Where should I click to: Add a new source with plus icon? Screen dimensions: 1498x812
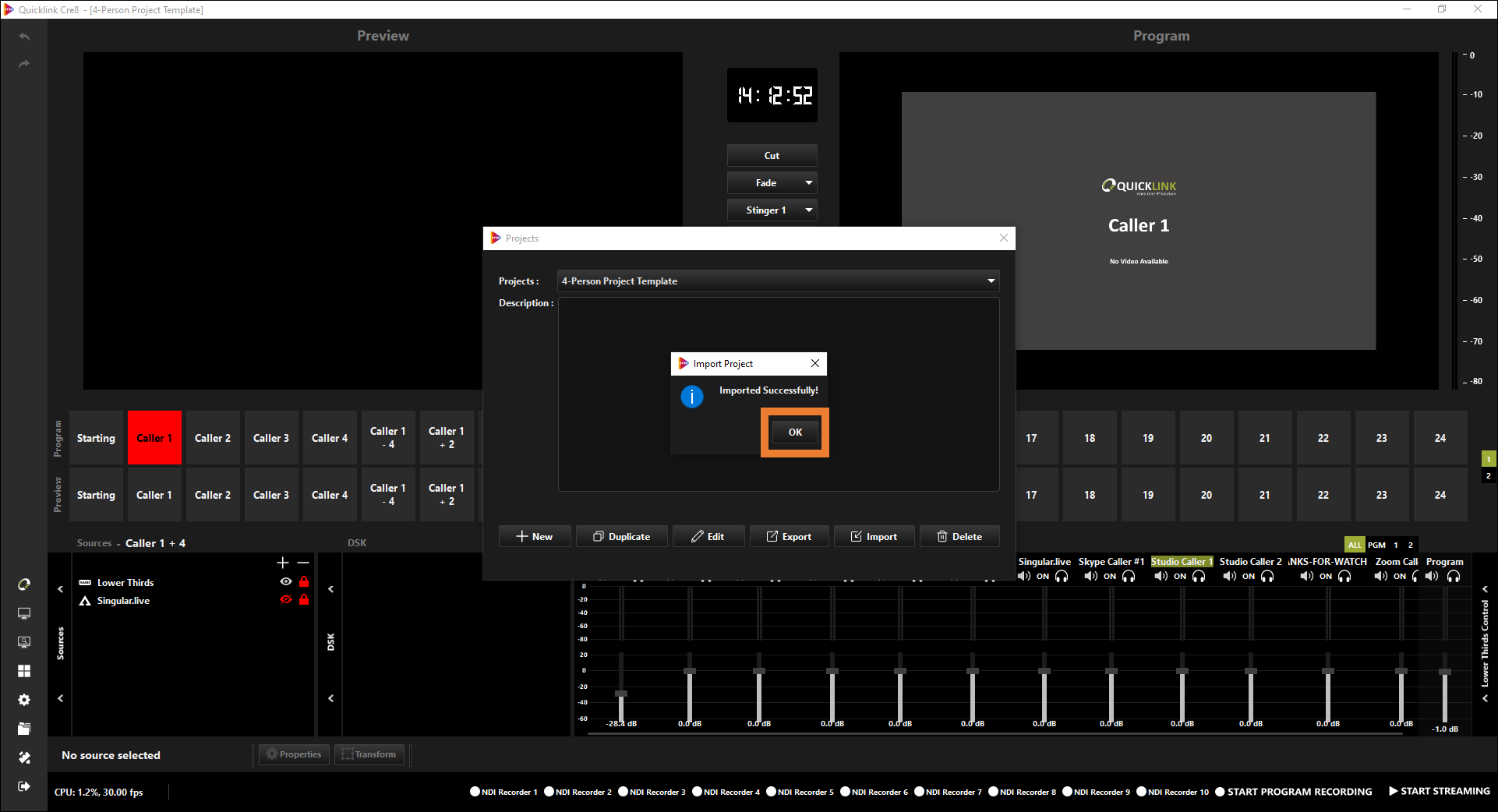[283, 563]
